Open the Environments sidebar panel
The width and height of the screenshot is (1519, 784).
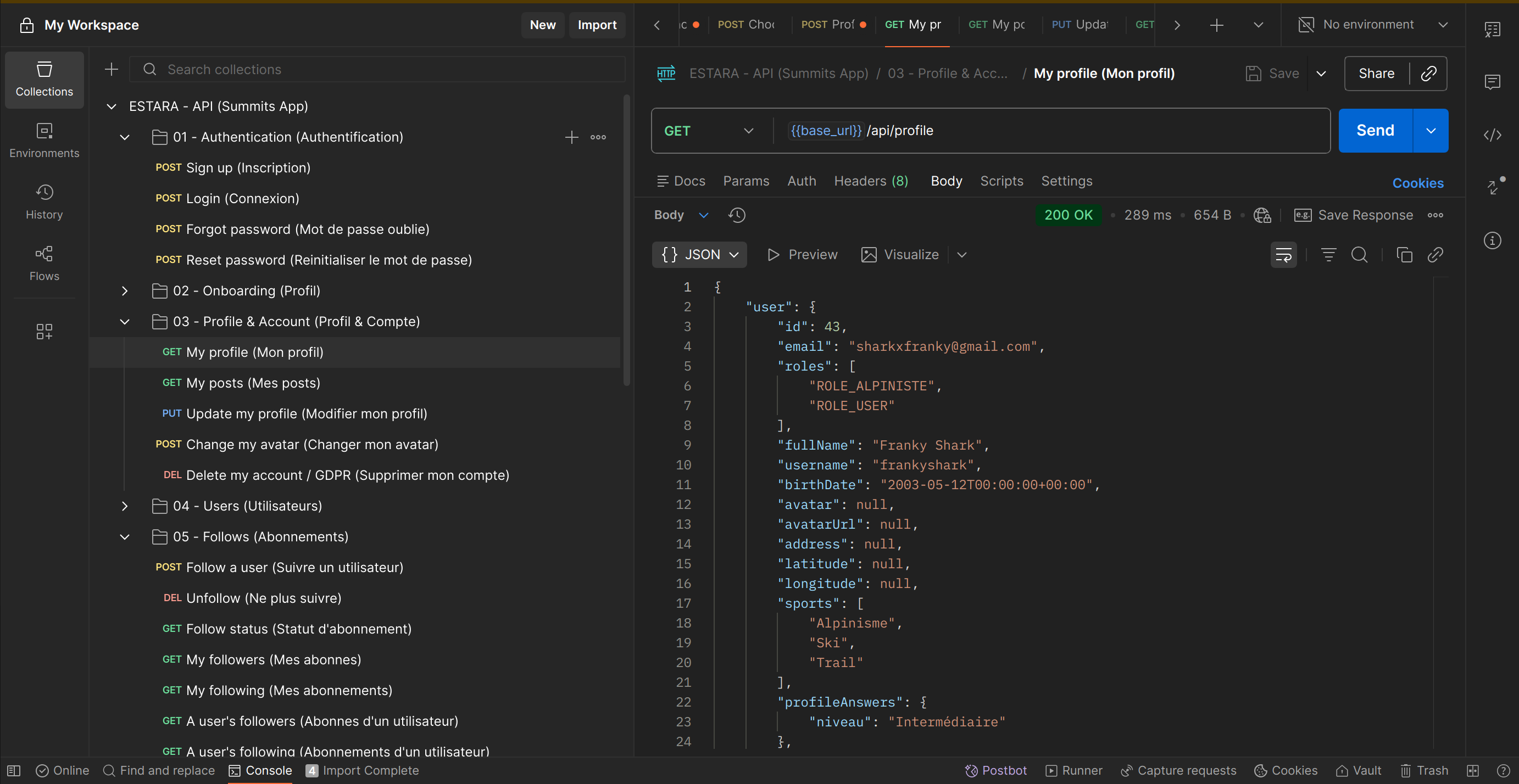44,141
